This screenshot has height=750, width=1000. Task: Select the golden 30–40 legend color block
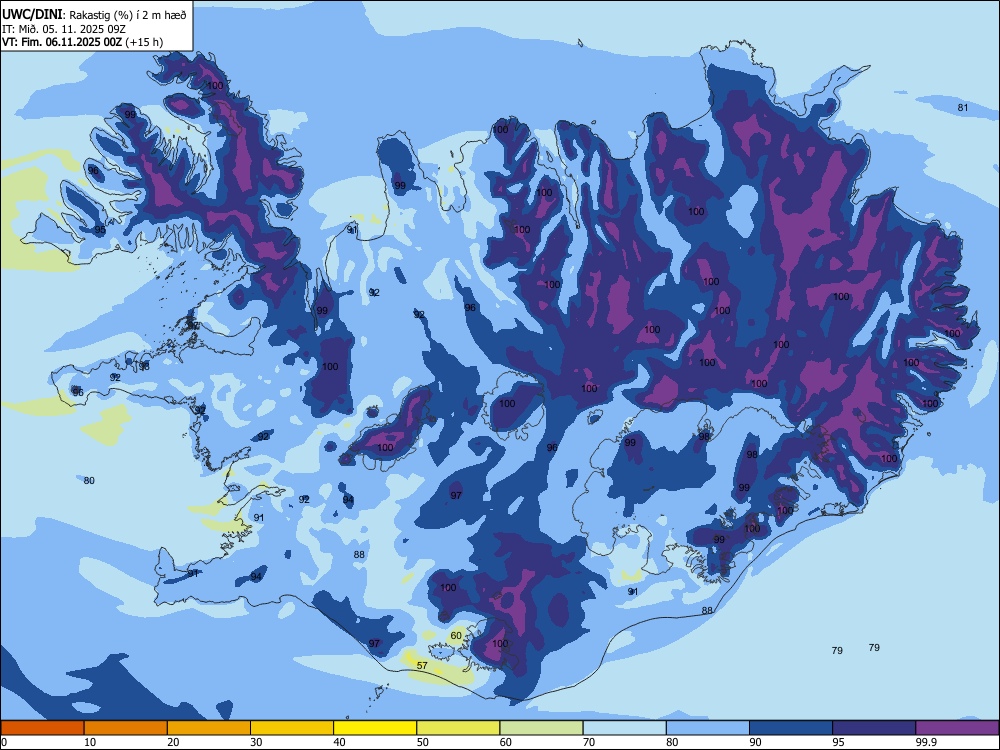pyautogui.click(x=292, y=728)
